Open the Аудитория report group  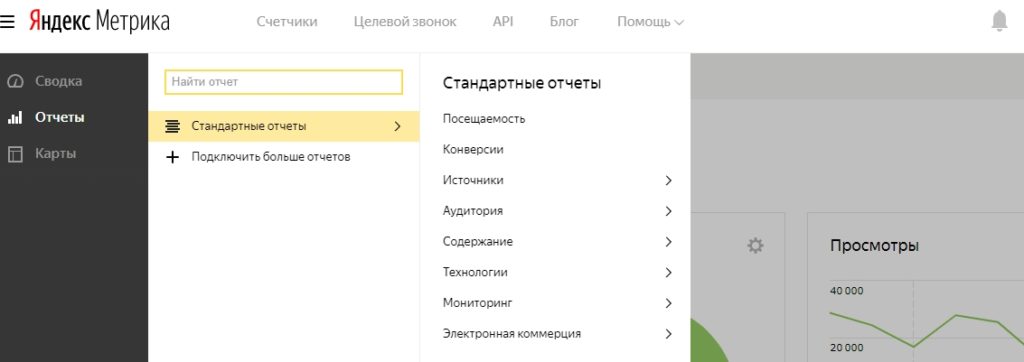pyautogui.click(x=473, y=211)
